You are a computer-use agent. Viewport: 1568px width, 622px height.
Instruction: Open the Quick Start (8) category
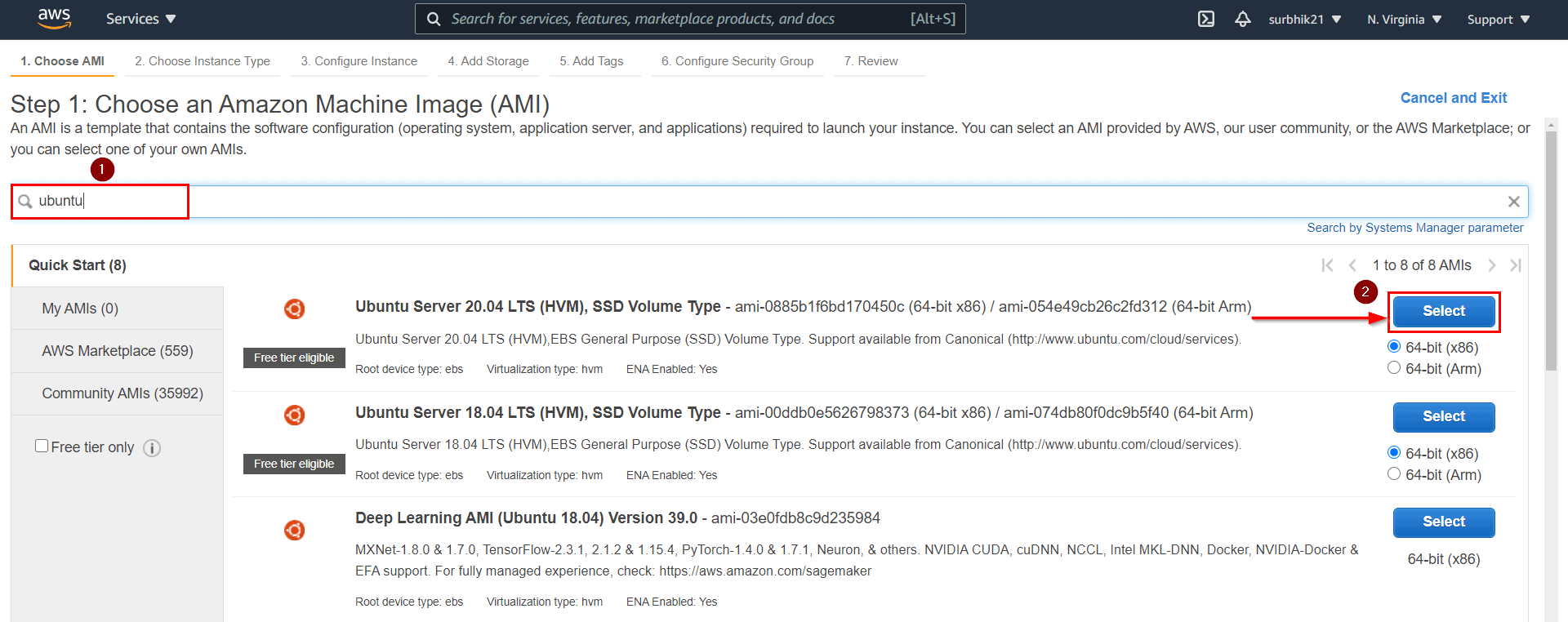coord(118,265)
